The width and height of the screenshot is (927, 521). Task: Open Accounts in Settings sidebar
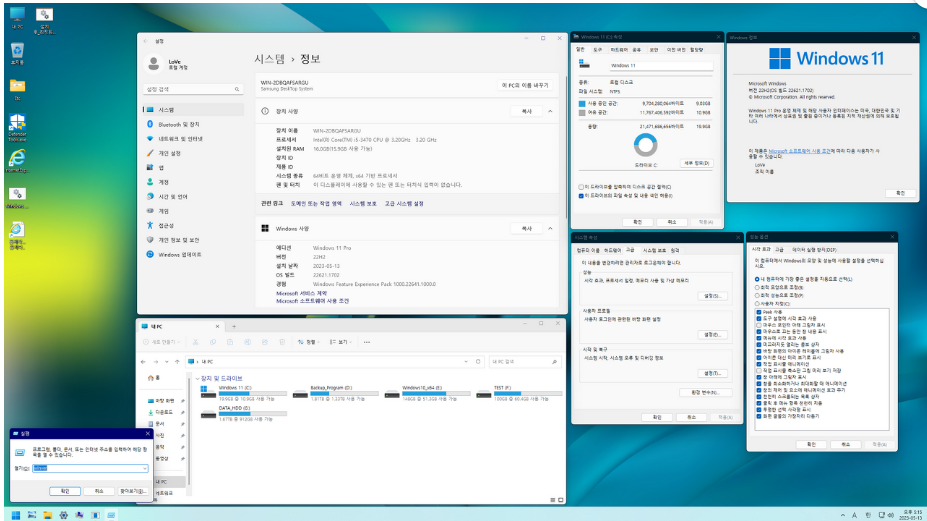coord(193,182)
